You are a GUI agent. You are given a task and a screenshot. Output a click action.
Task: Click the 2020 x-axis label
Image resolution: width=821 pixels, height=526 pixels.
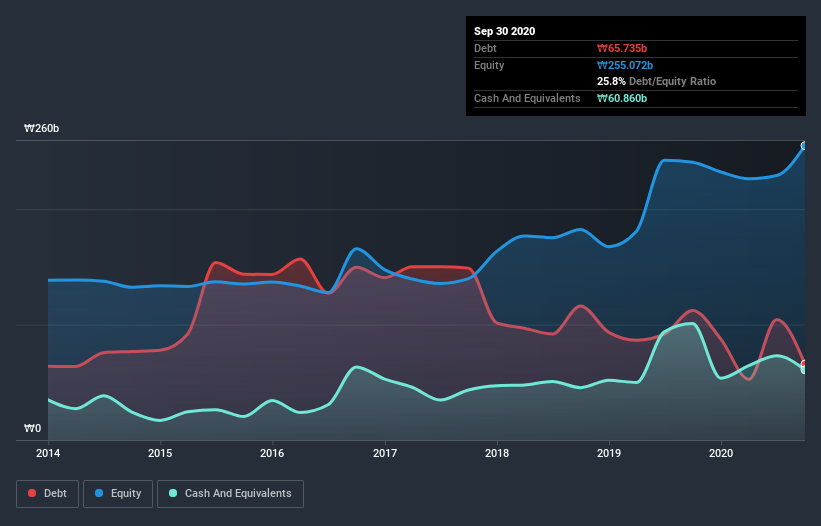(720, 453)
